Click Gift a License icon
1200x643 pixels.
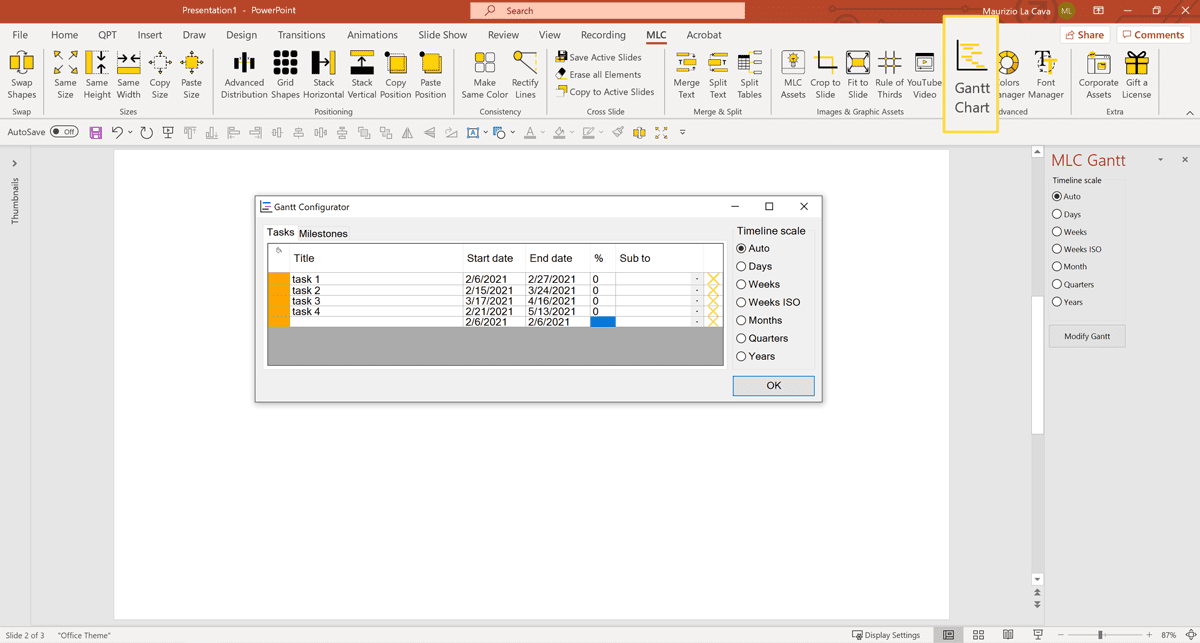tap(1136, 74)
